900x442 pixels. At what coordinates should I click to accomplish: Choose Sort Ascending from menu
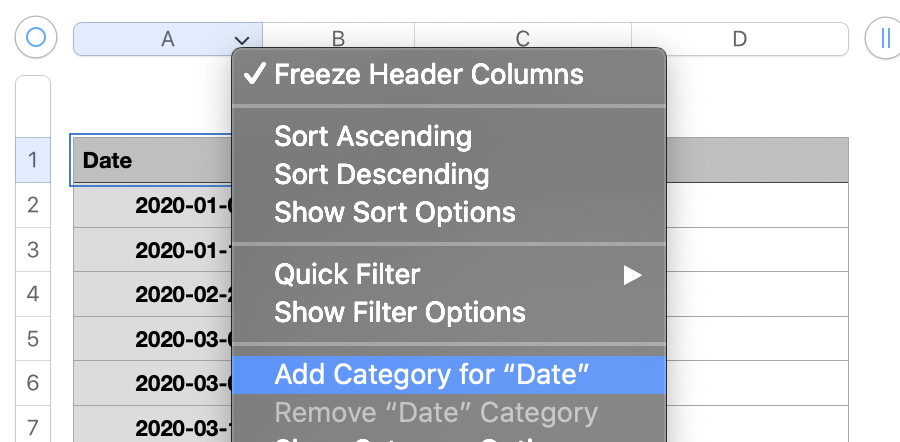372,136
